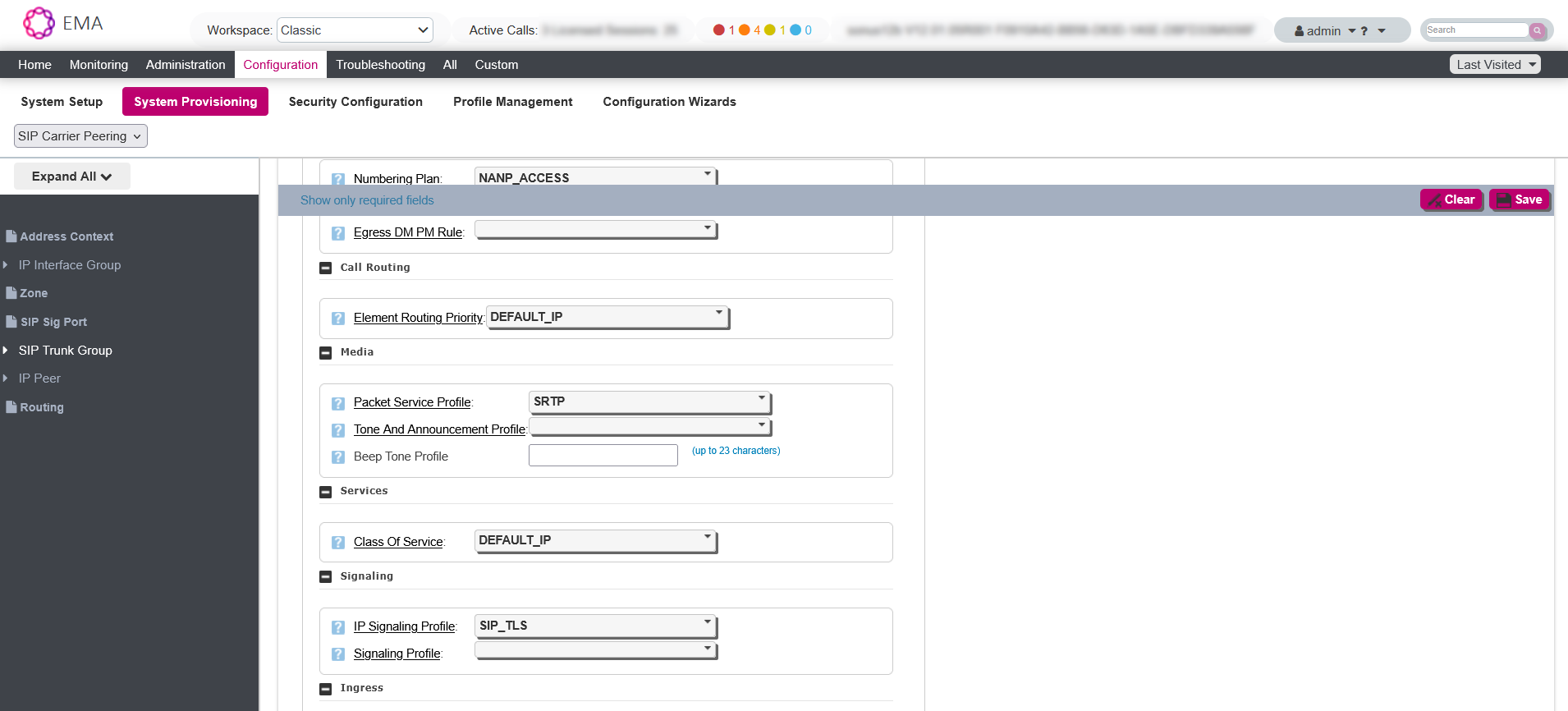Click help icon for Tone And Announcement Profile

pos(337,430)
